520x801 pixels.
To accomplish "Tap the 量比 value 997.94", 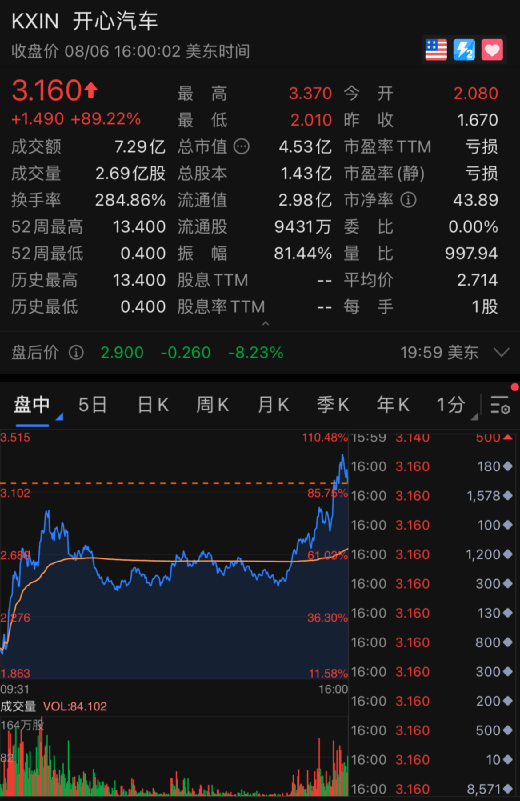I will point(471,253).
